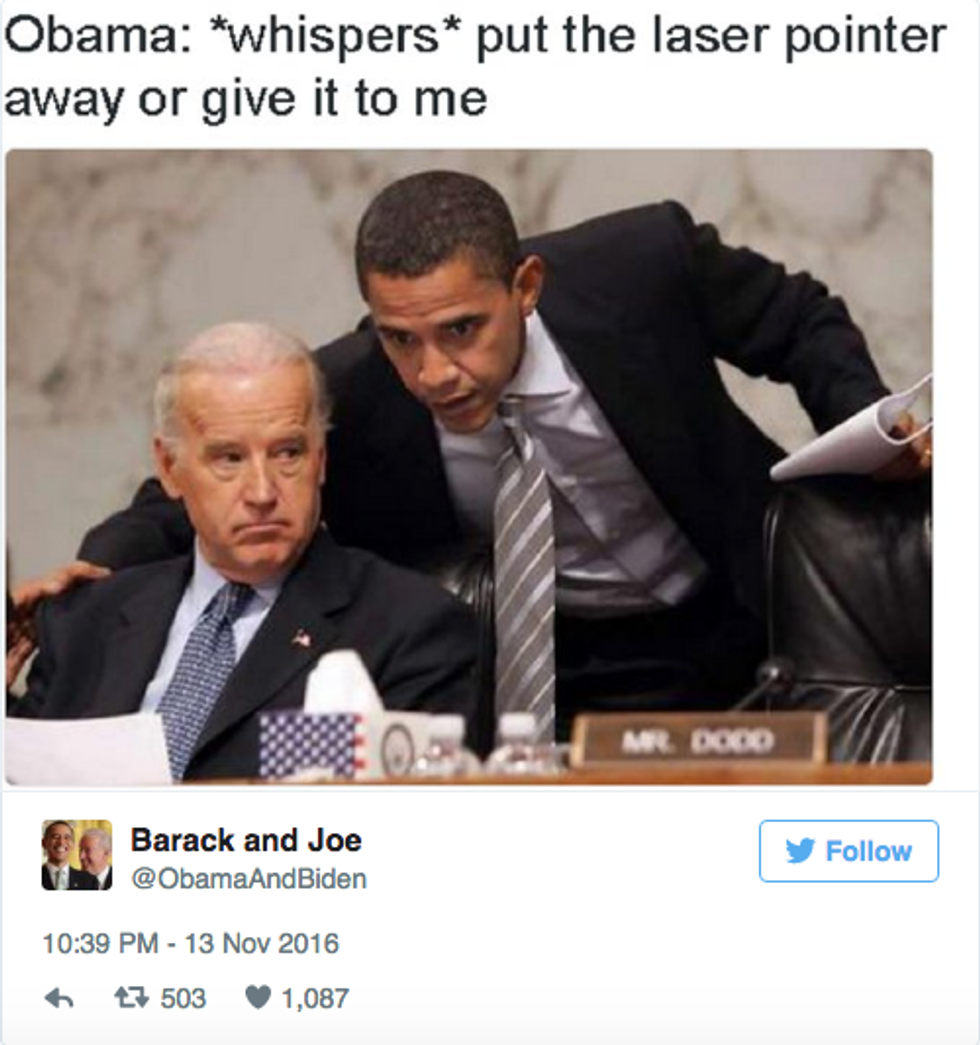Click the flag lapel pin on the suit
This screenshot has width=980, height=1045.
pos(301,638)
